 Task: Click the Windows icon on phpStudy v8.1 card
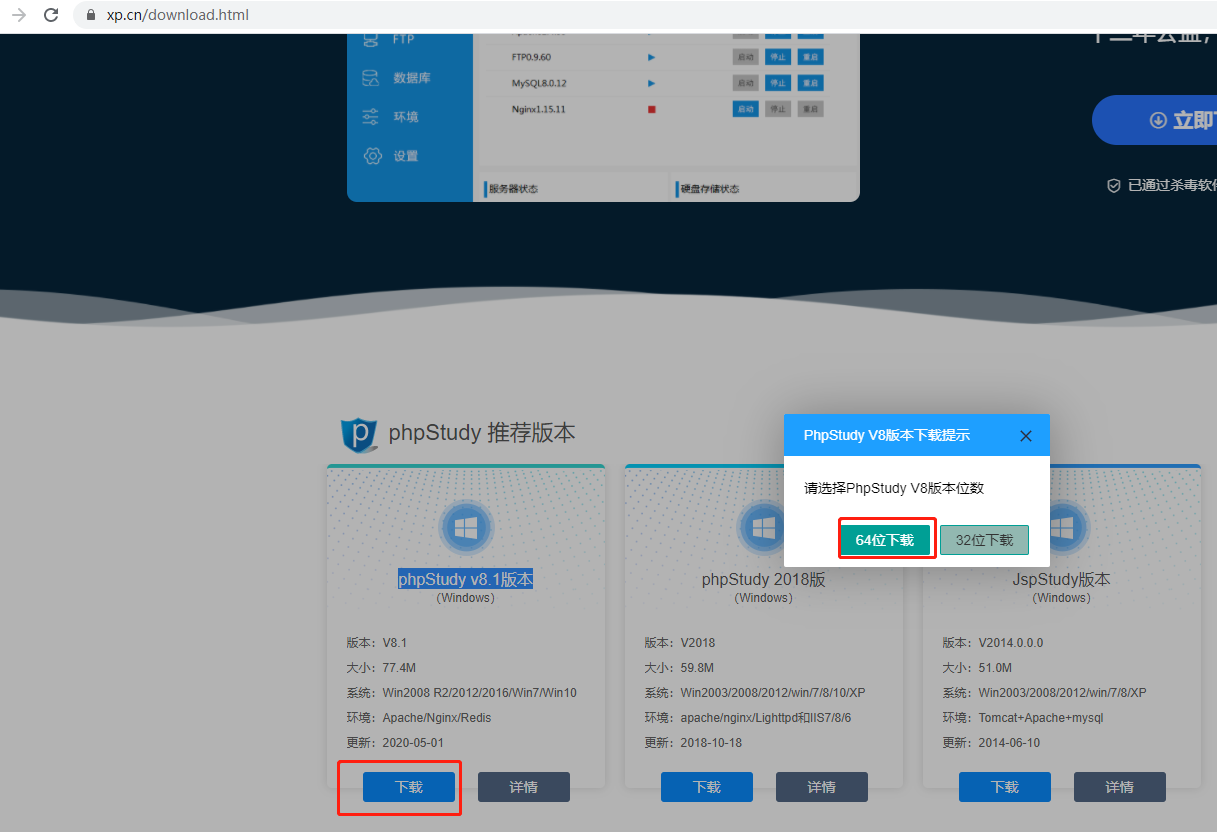coord(466,529)
